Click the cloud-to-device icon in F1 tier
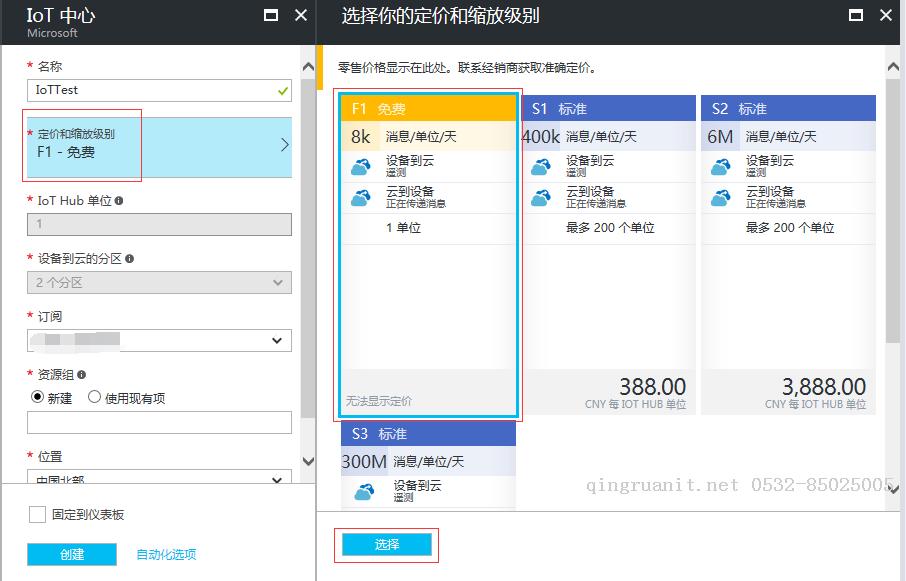This screenshot has width=906, height=581. pyautogui.click(x=359, y=196)
